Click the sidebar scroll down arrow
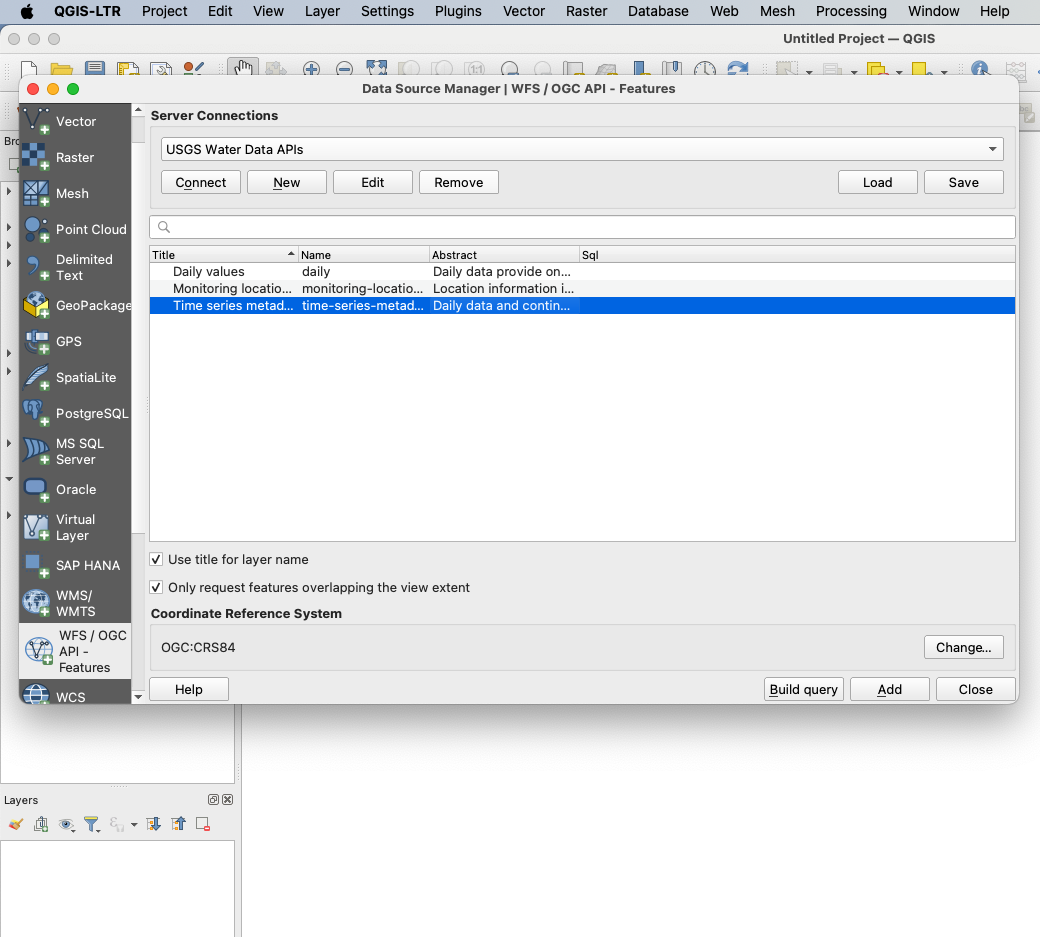The width and height of the screenshot is (1040, 937). (x=138, y=696)
